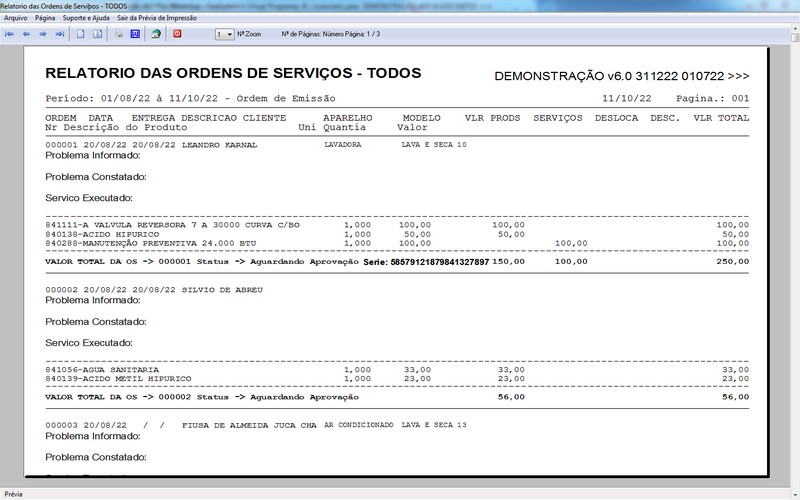This screenshot has width=800, height=500.
Task: Click the printer icon to print
Action: click(118, 34)
